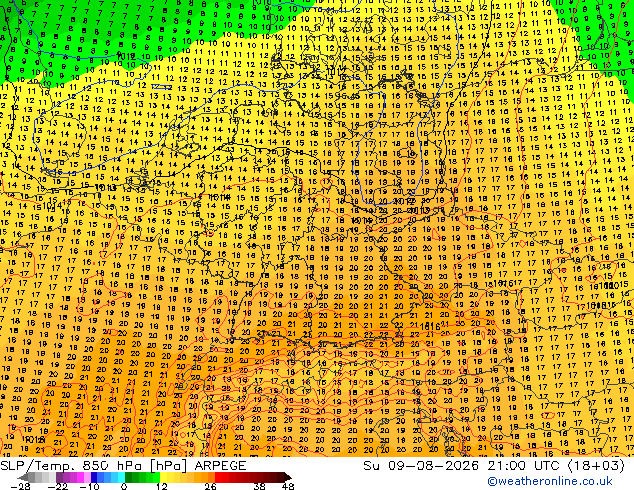Viewport: 634px width, 490px height.
Task: Click the '-22' label on the color scale
Action: pyautogui.click(x=58, y=486)
